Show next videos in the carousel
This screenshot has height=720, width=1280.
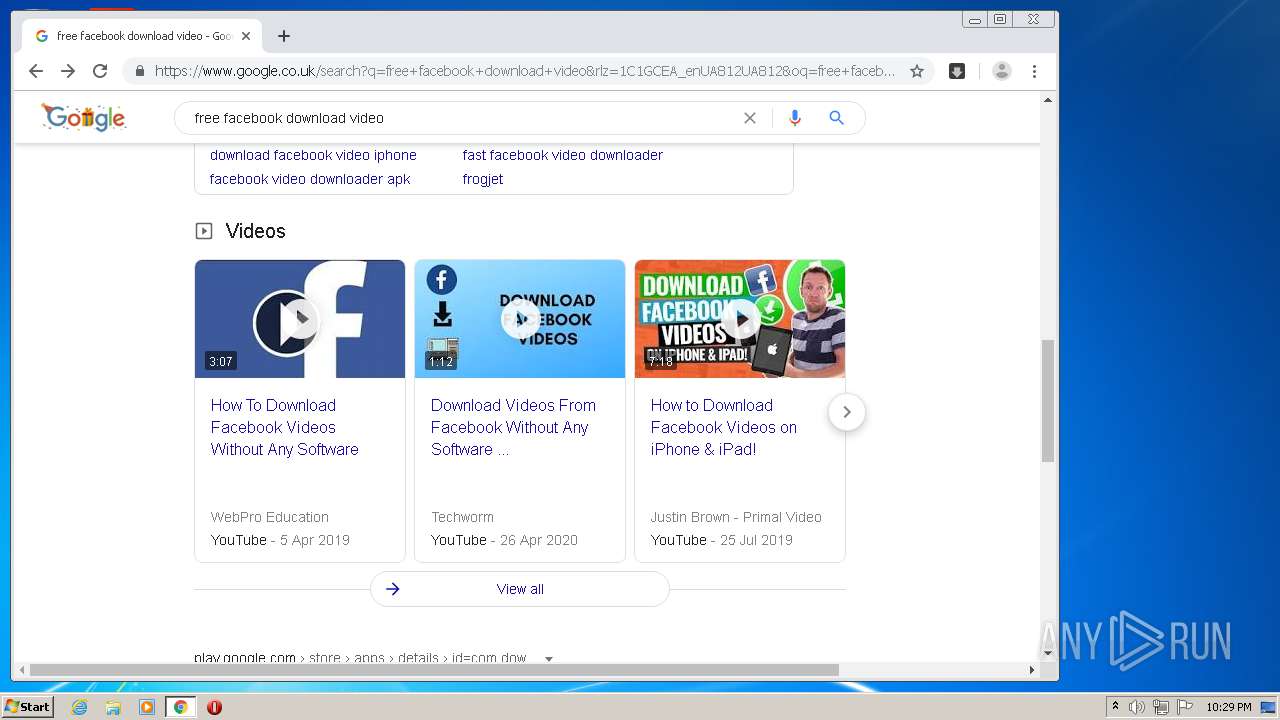pyautogui.click(x=847, y=412)
